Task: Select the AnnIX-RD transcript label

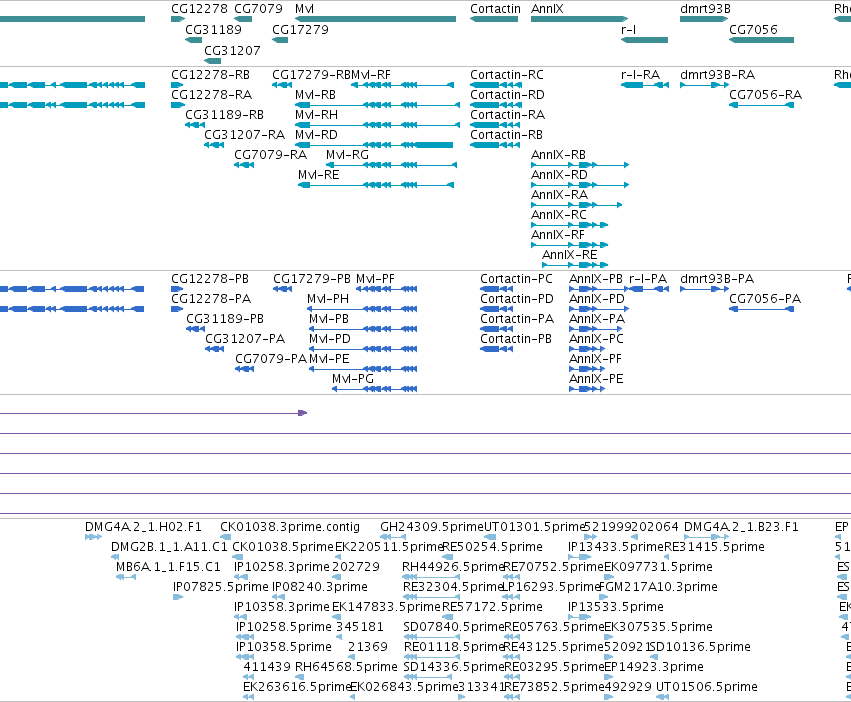Action: pyautogui.click(x=559, y=175)
